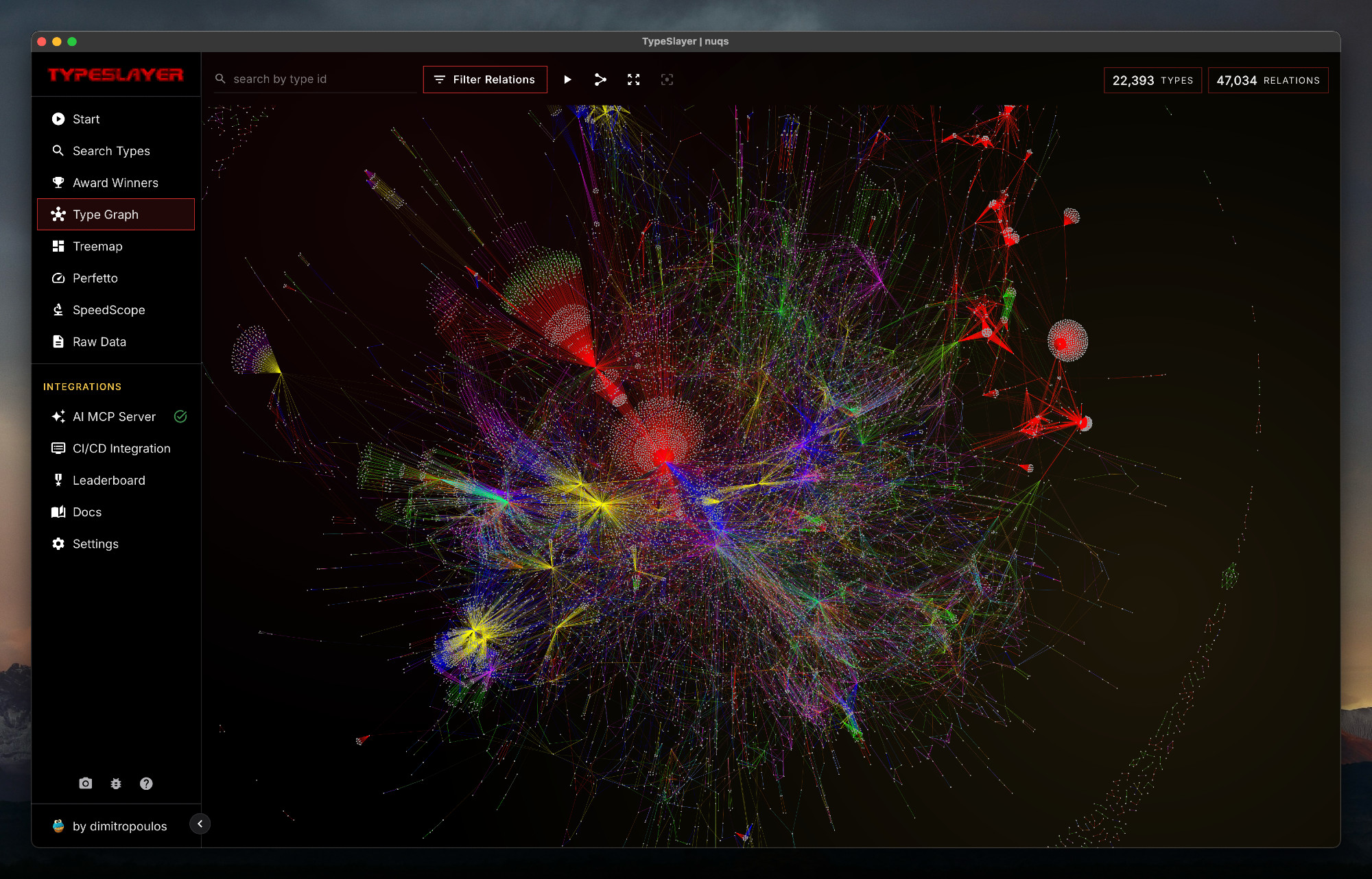The height and width of the screenshot is (879, 1372).
Task: Open Perfetto from the sidebar
Action: coord(95,278)
